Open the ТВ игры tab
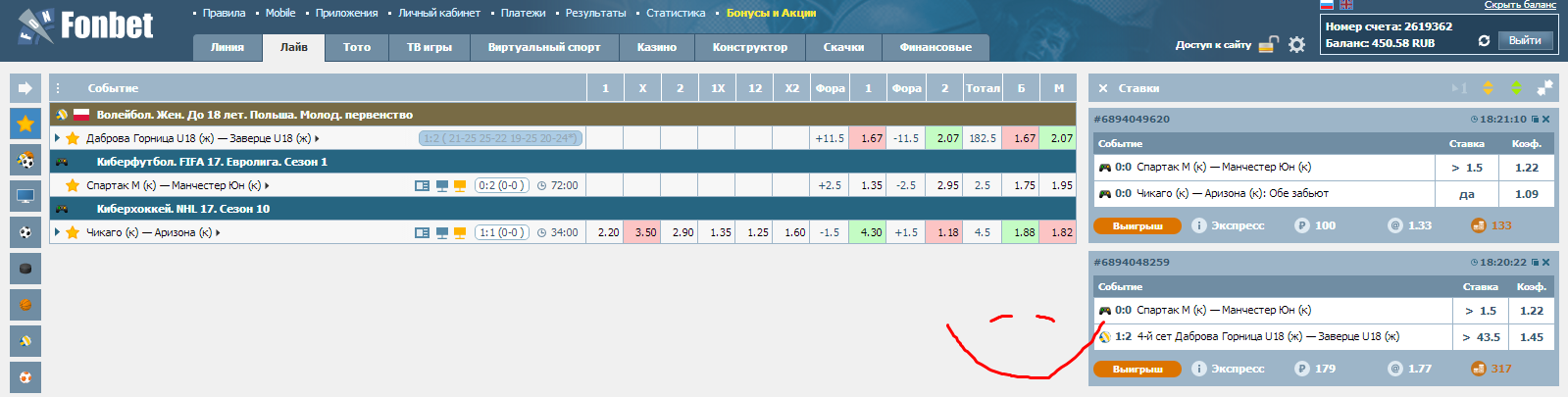 point(430,47)
